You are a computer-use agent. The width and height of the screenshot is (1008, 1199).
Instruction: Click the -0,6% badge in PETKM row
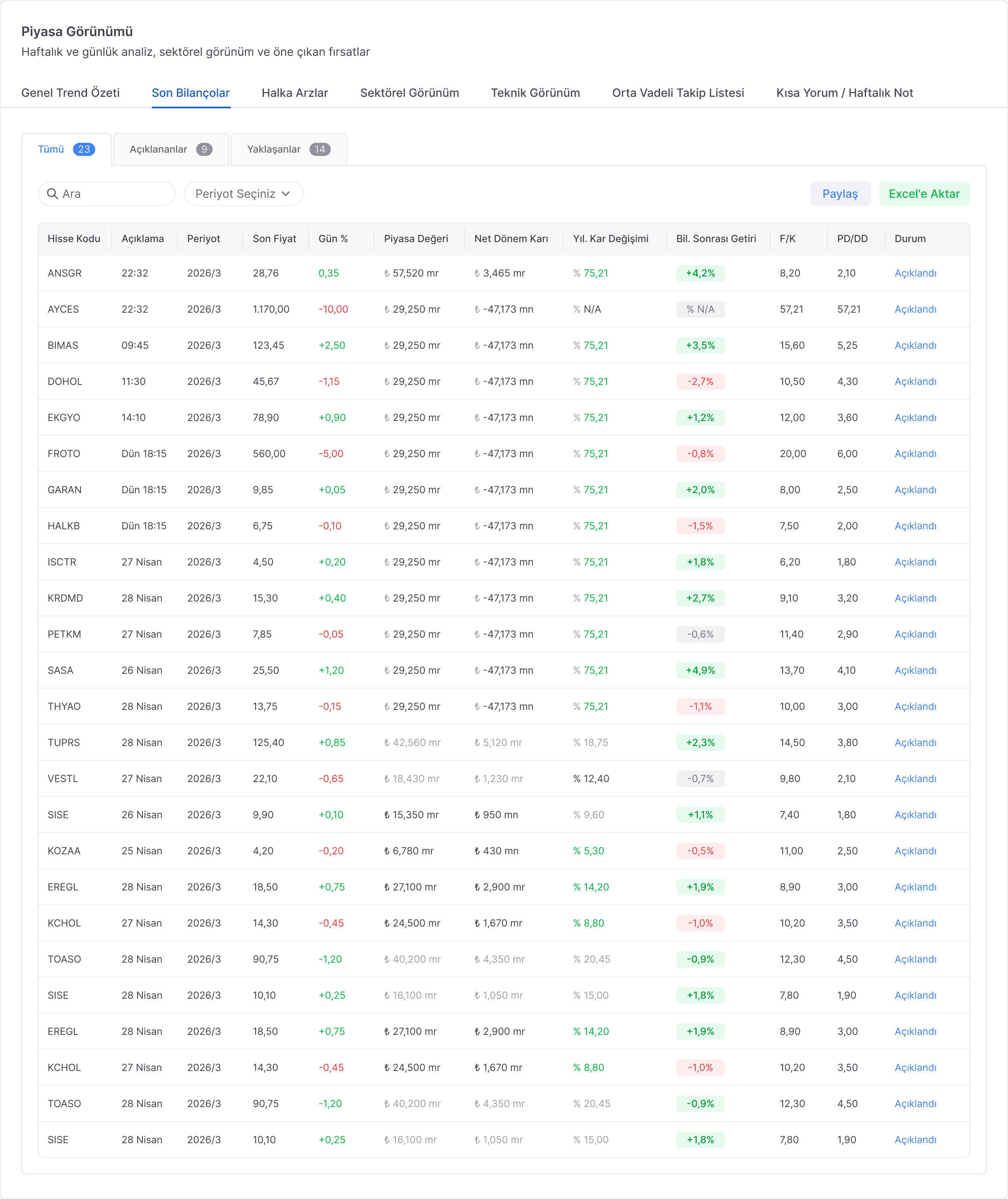(700, 634)
